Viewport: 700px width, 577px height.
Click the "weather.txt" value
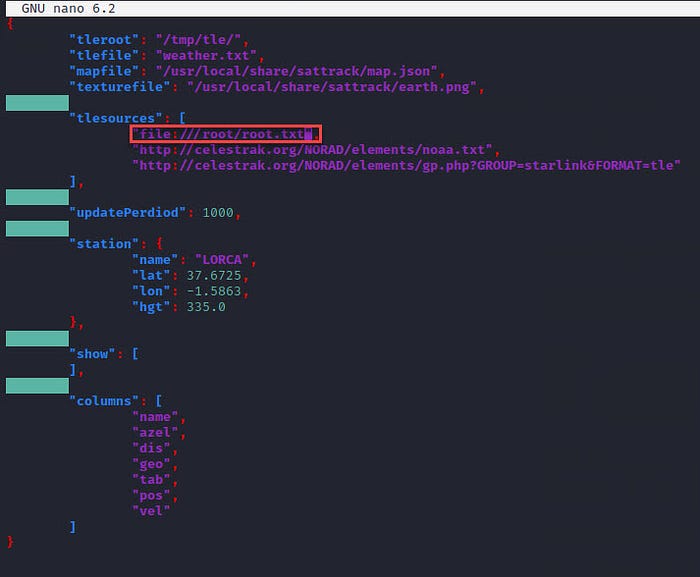206,55
